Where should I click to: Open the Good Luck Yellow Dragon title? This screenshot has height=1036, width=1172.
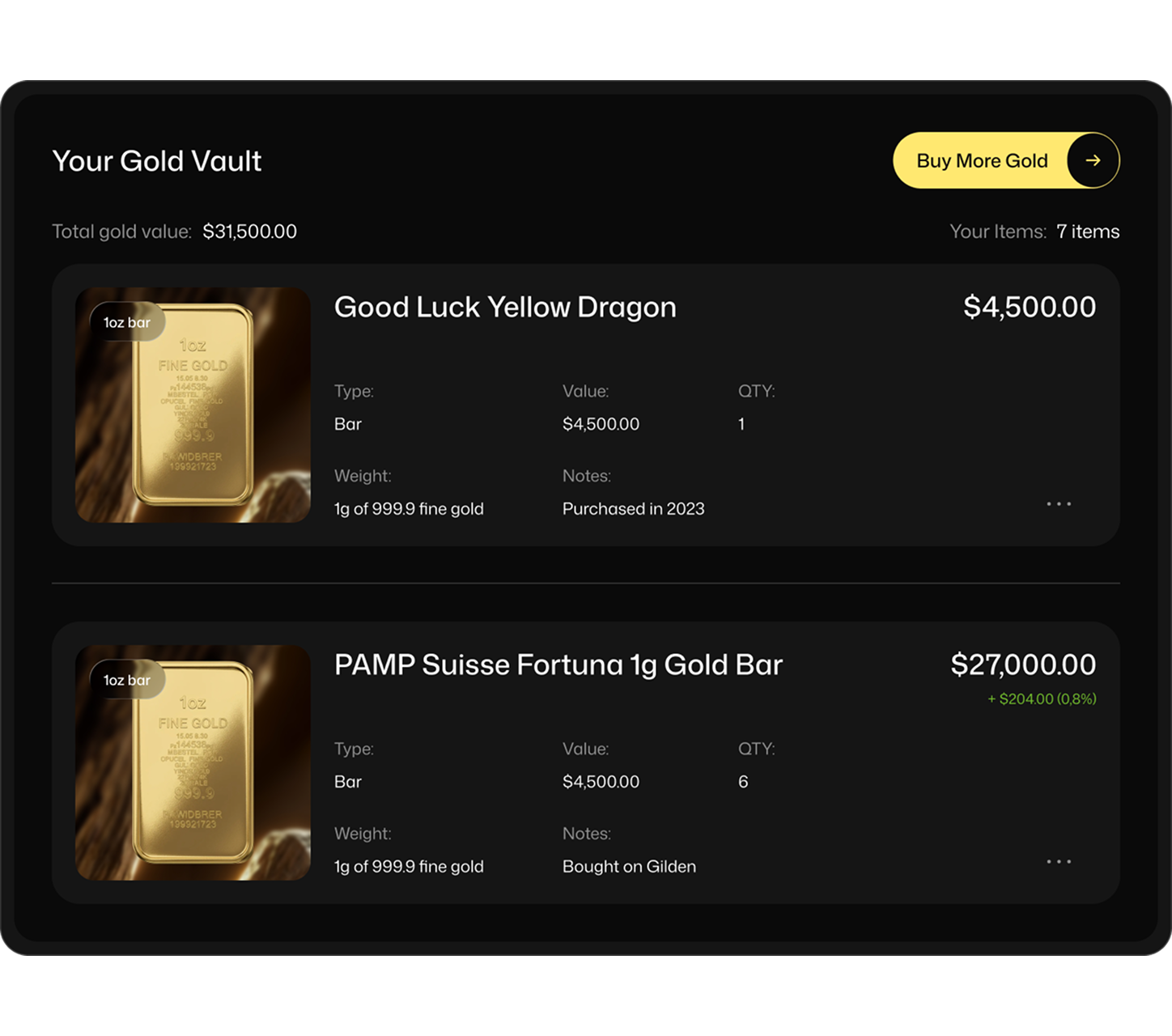coord(505,308)
